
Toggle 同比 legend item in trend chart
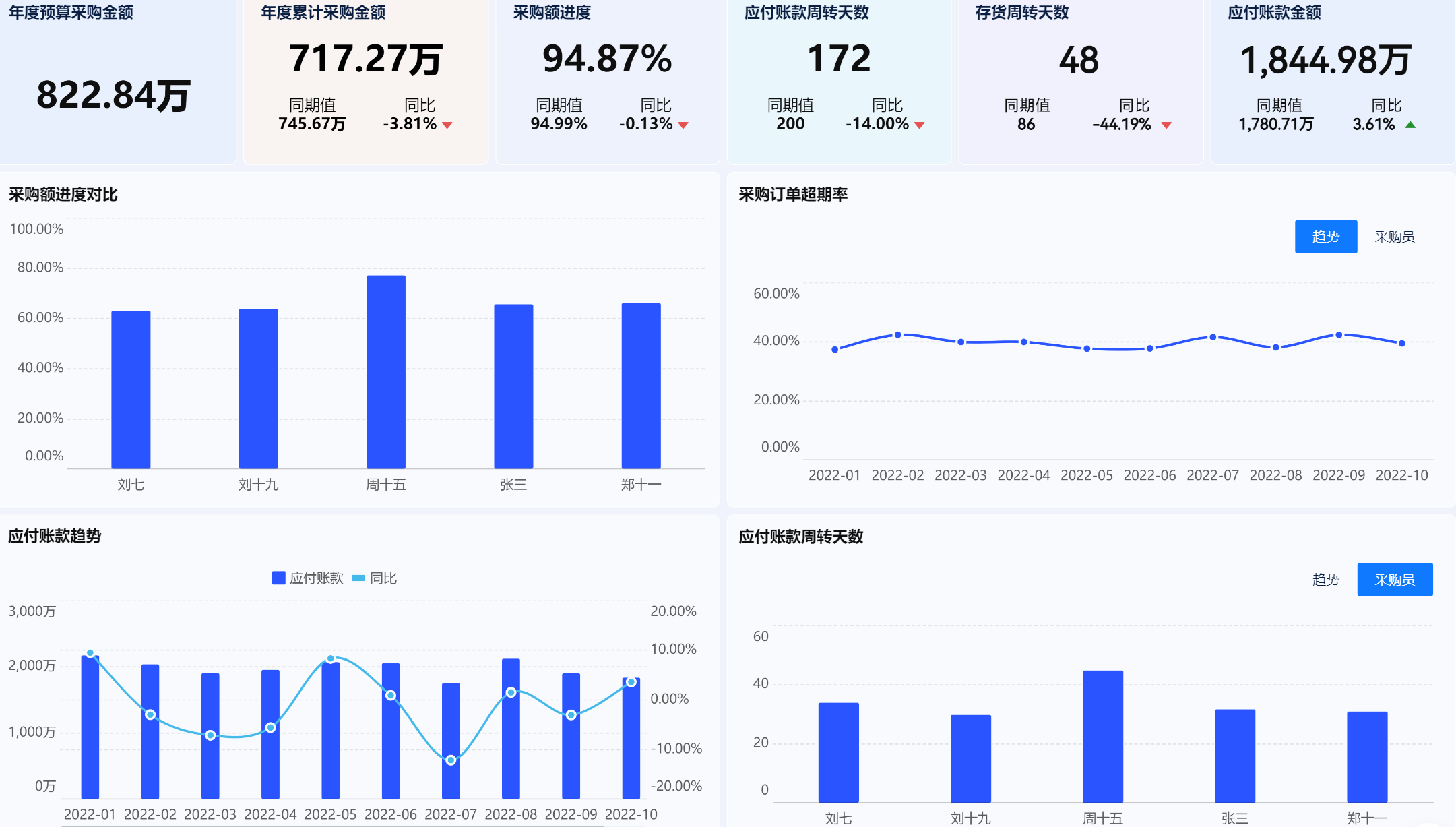point(375,578)
